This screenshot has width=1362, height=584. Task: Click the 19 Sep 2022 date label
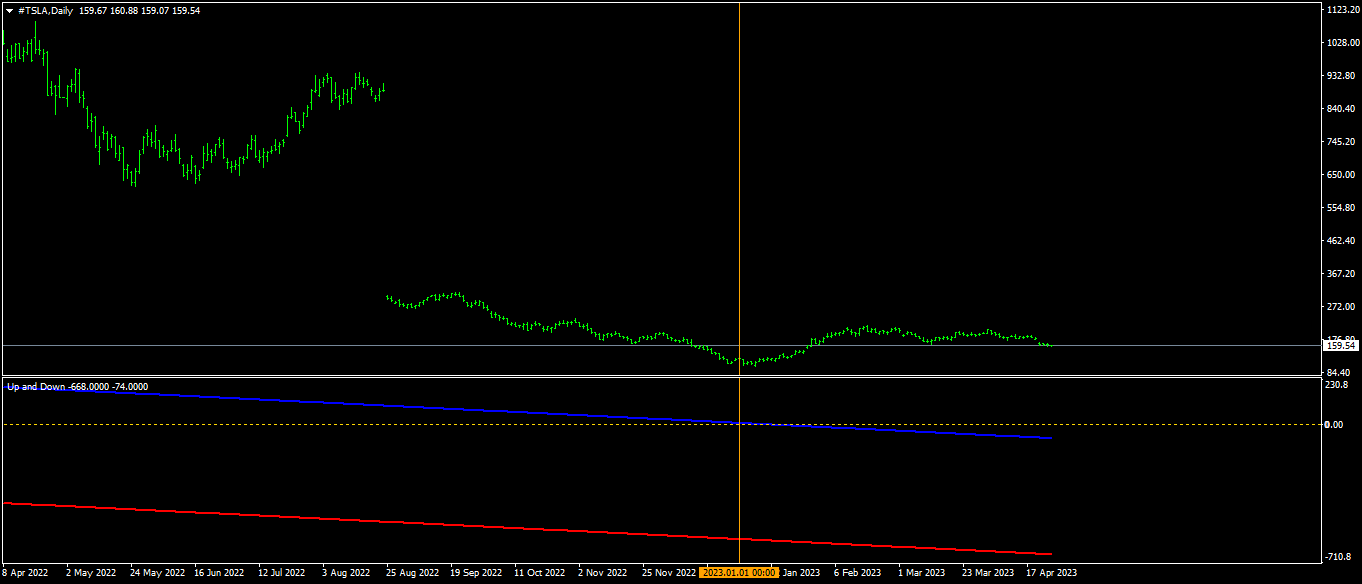coord(475,573)
